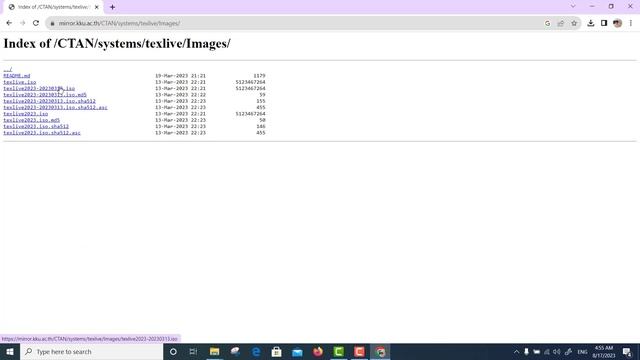The height and width of the screenshot is (360, 640).
Task: Bookmark this page with star
Action: click(574, 23)
